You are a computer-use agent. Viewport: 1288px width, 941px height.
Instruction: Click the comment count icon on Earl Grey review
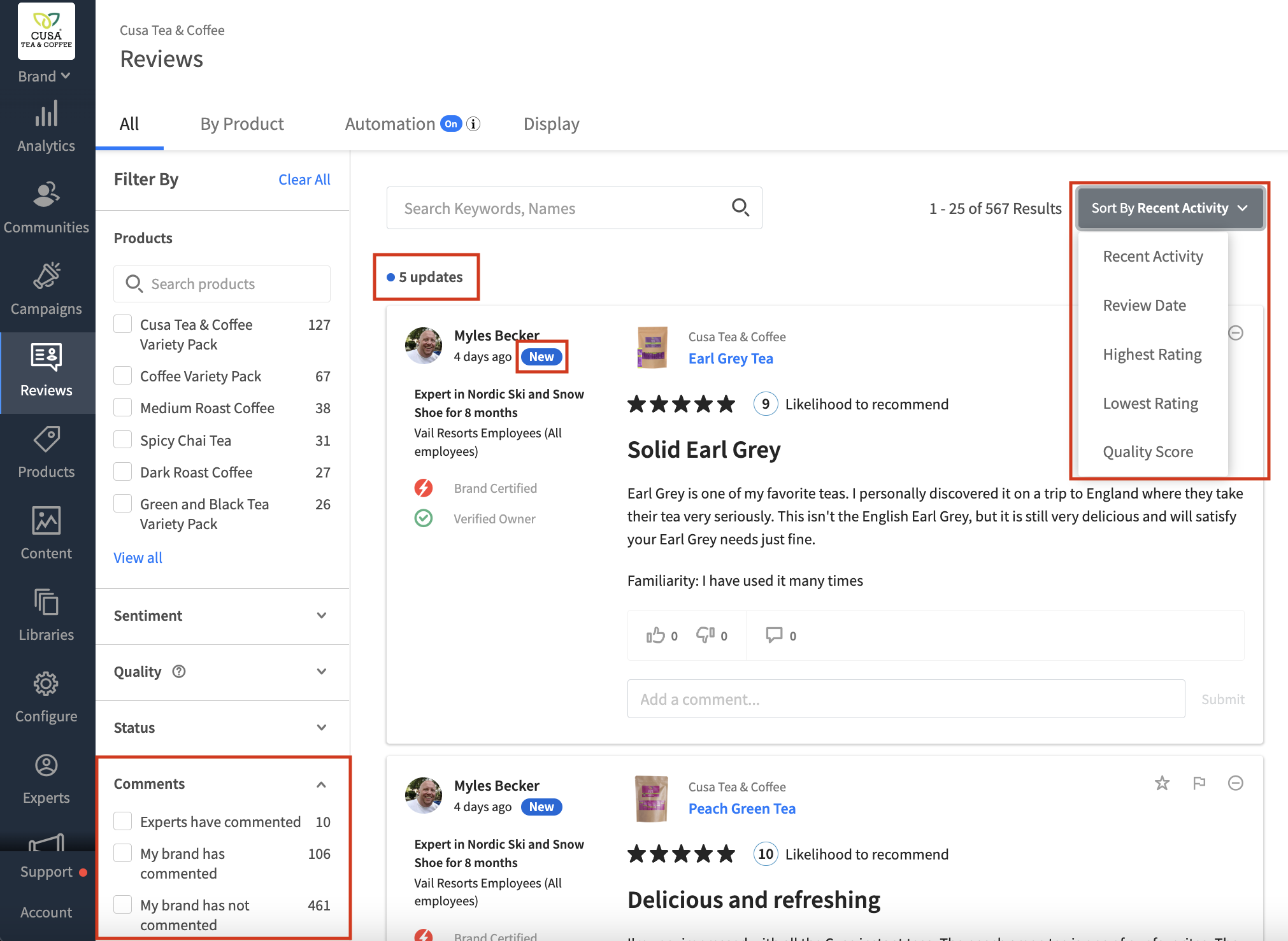click(774, 635)
